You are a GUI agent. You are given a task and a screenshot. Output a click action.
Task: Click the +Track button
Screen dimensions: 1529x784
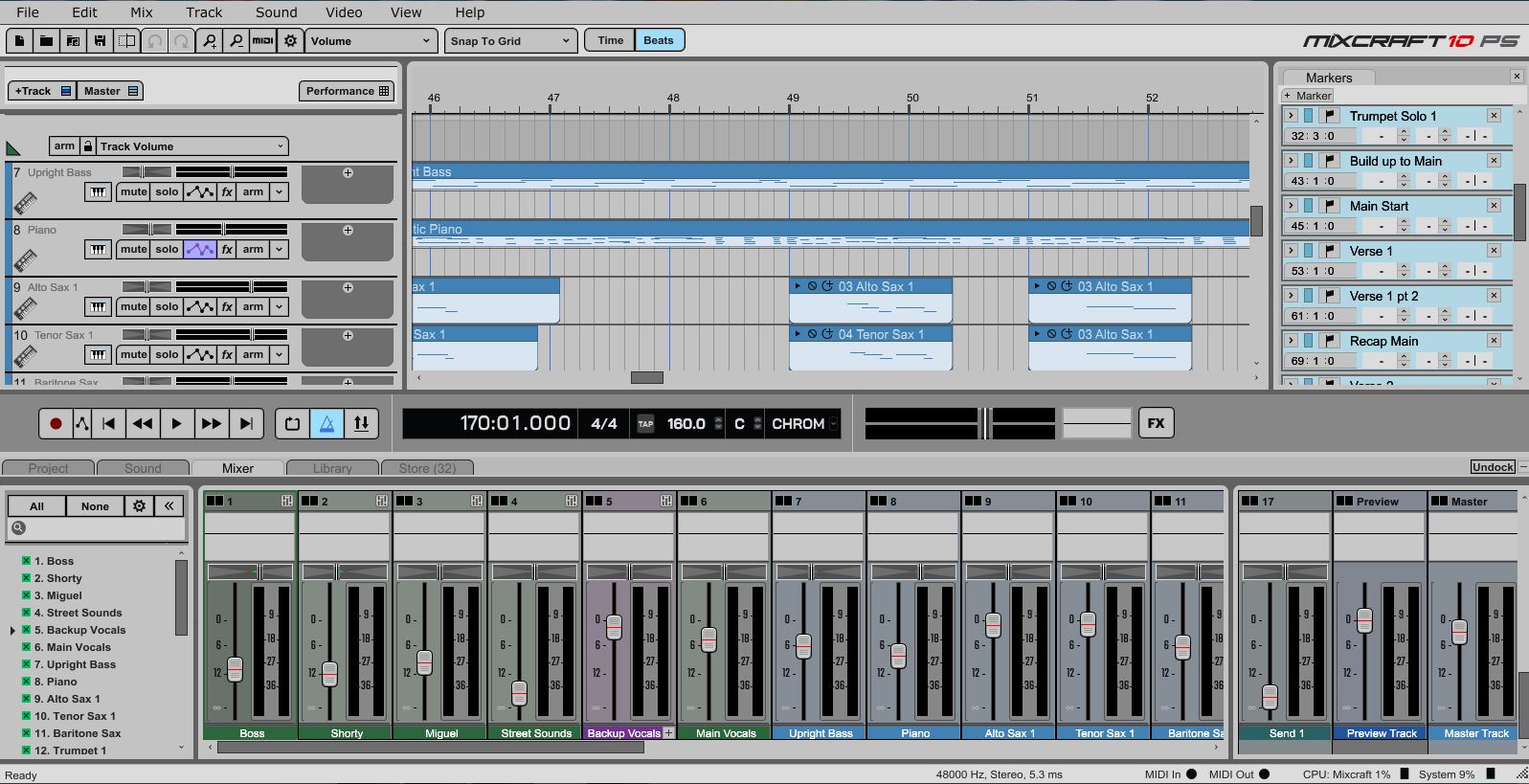pyautogui.click(x=42, y=91)
